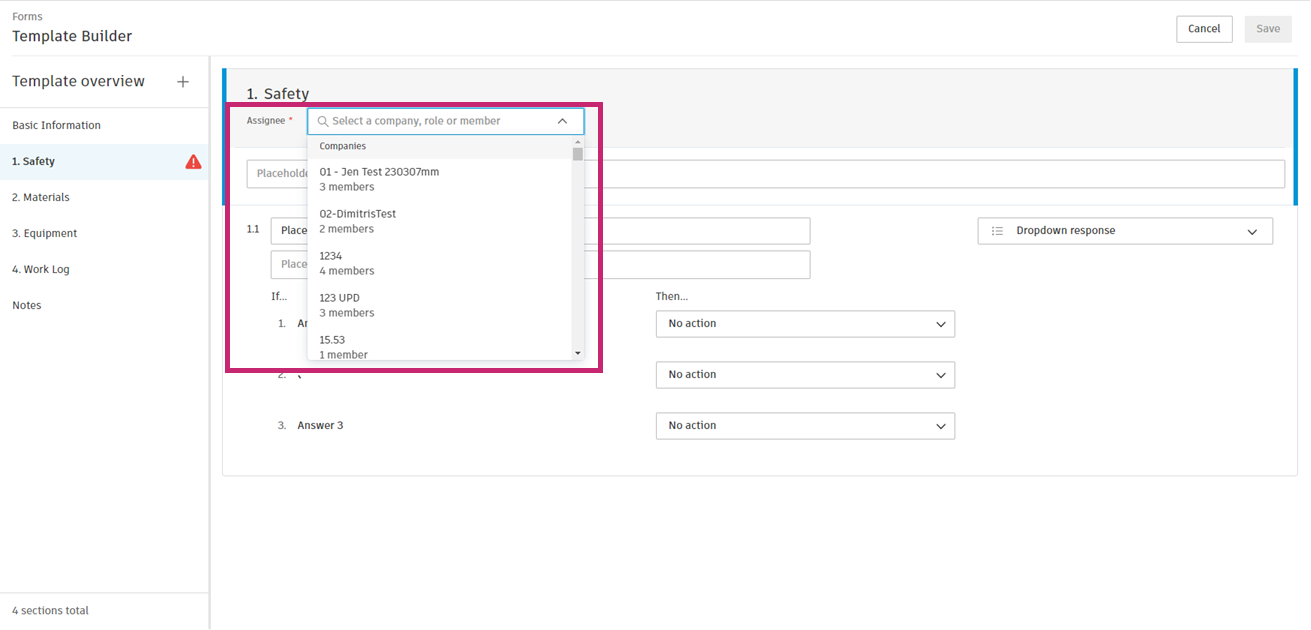
Task: Click the search magnifier icon in Assignee field
Action: point(322,121)
